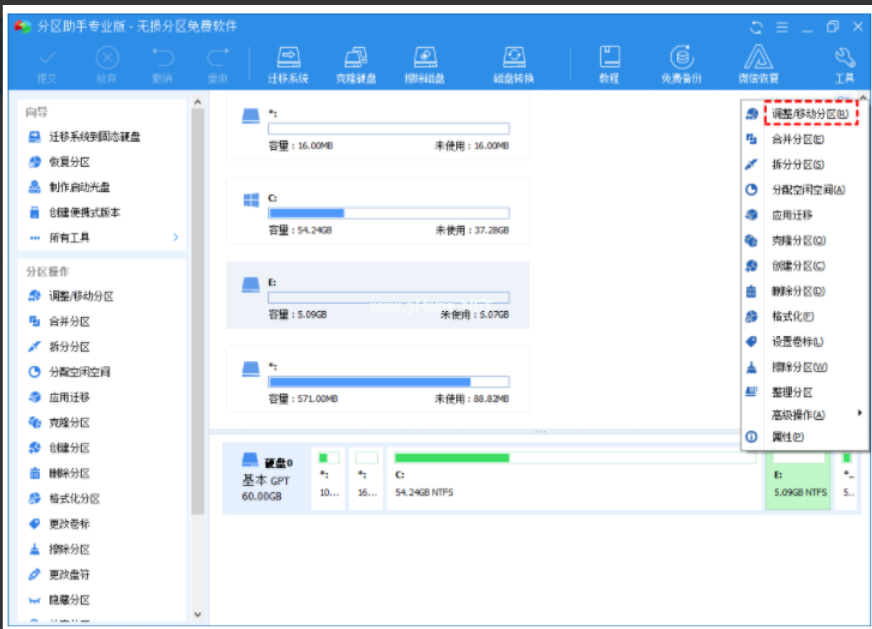Image resolution: width=872 pixels, height=629 pixels.
Task: Open the 工具 wrench icon
Action: click(x=844, y=63)
